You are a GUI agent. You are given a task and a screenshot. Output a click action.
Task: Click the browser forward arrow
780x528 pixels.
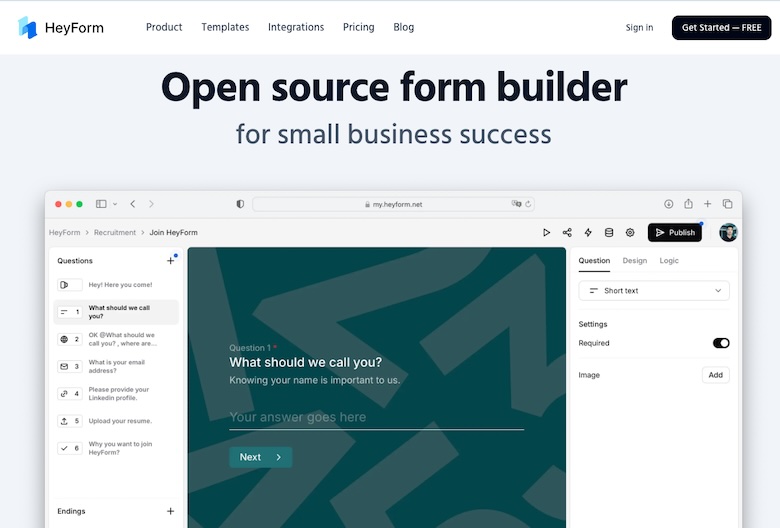click(151, 204)
